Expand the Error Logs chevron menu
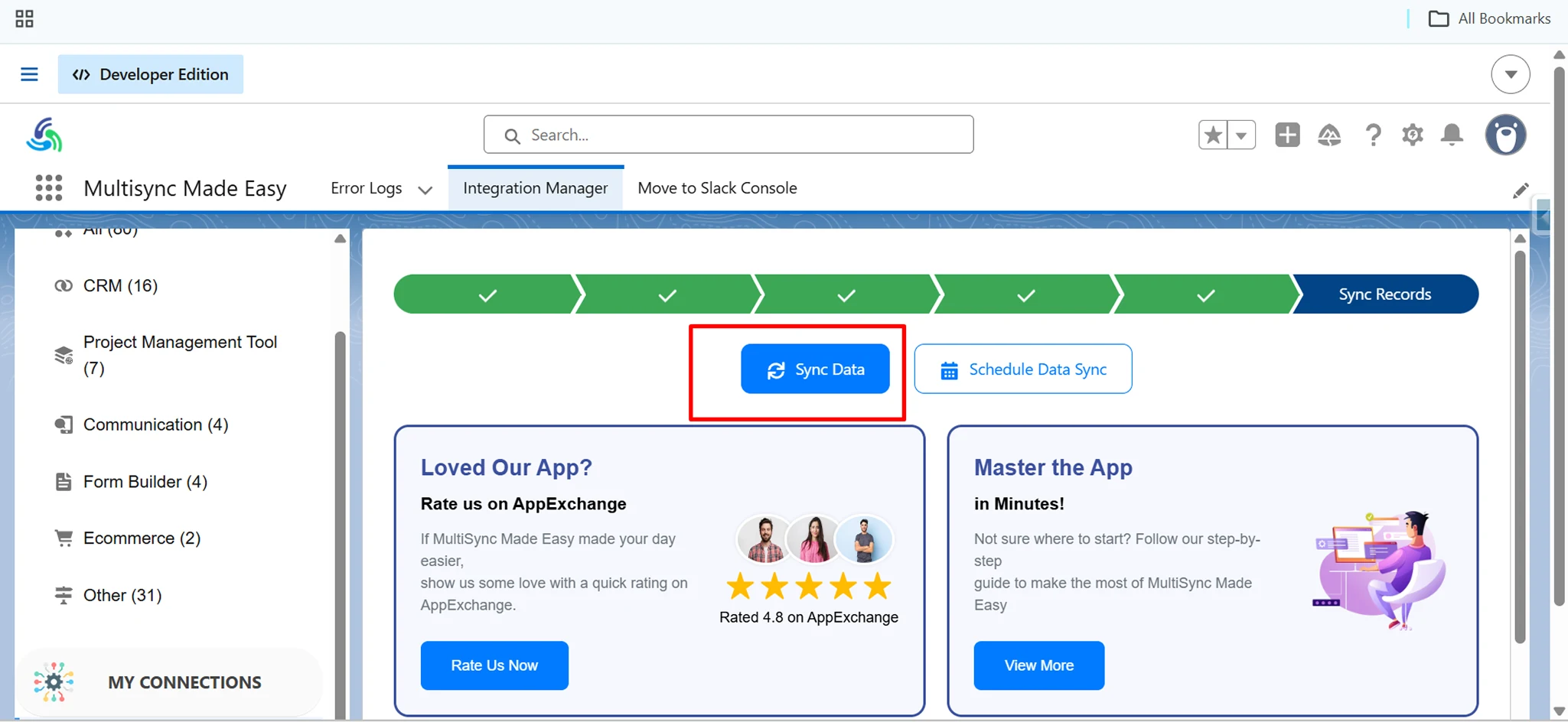 tap(425, 190)
